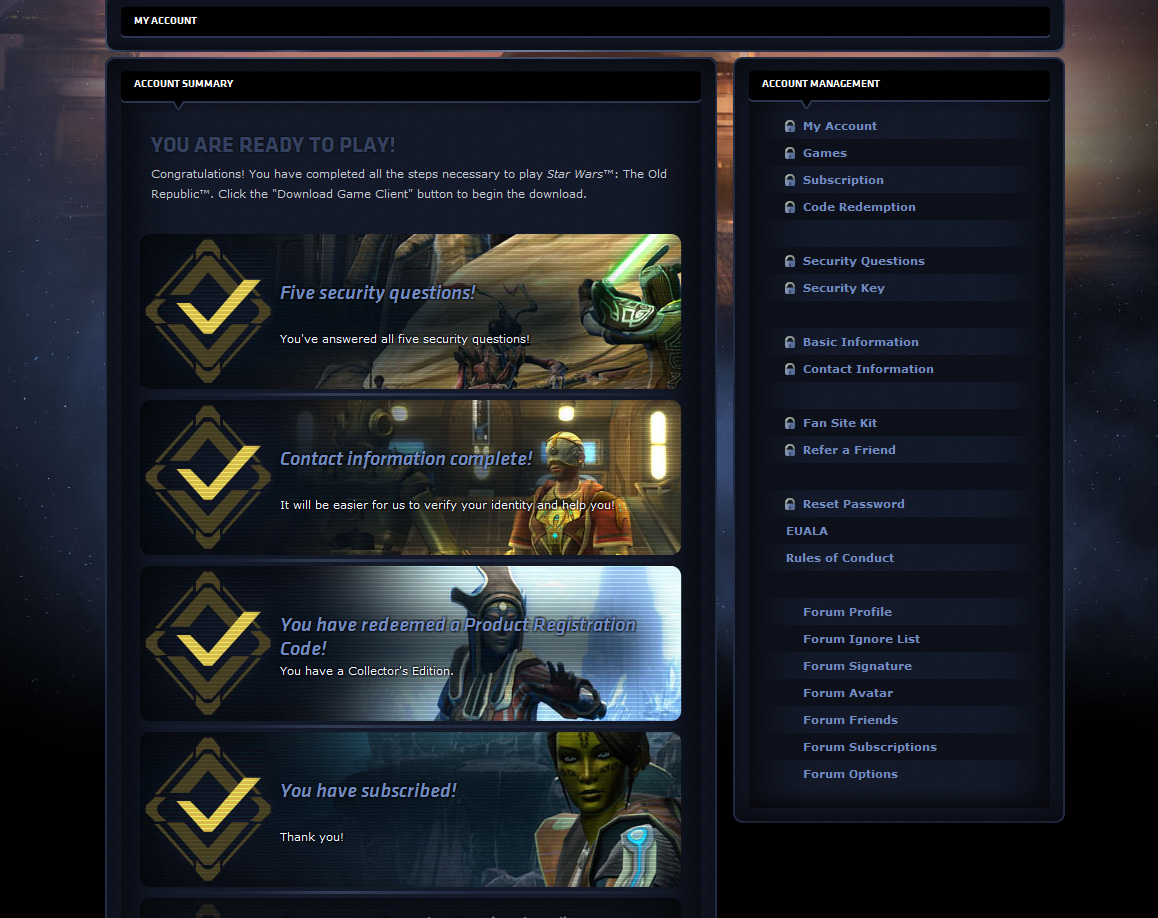Choose Refer a Friend
Viewport: 1158px width, 918px height.
[x=848, y=450]
